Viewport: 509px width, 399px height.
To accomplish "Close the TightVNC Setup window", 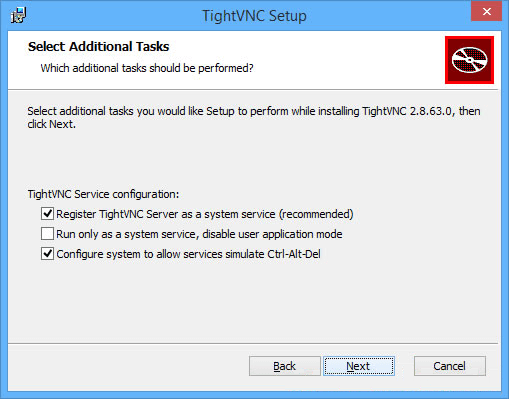I will [487, 11].
